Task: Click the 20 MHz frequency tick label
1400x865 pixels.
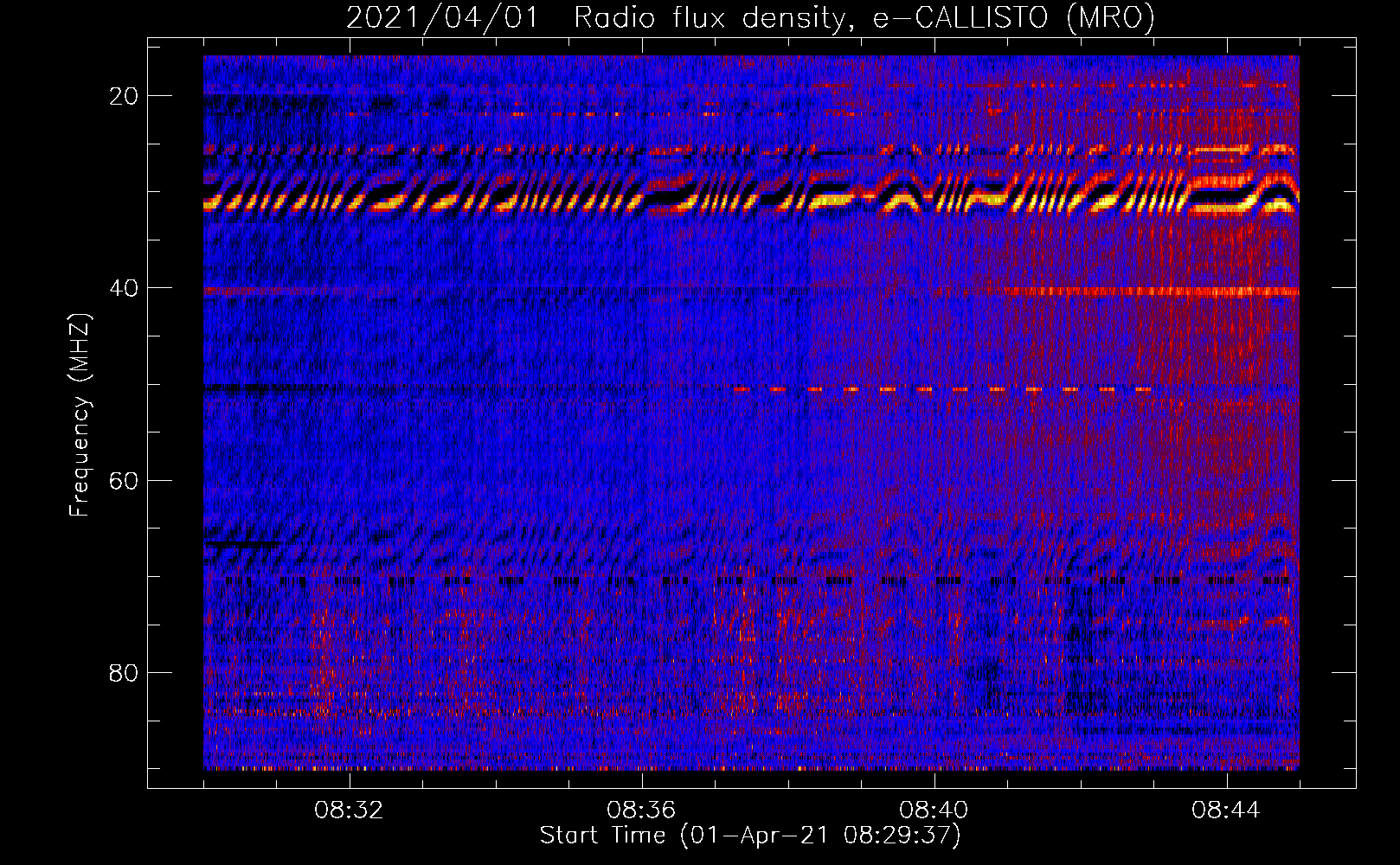Action: coord(124,96)
